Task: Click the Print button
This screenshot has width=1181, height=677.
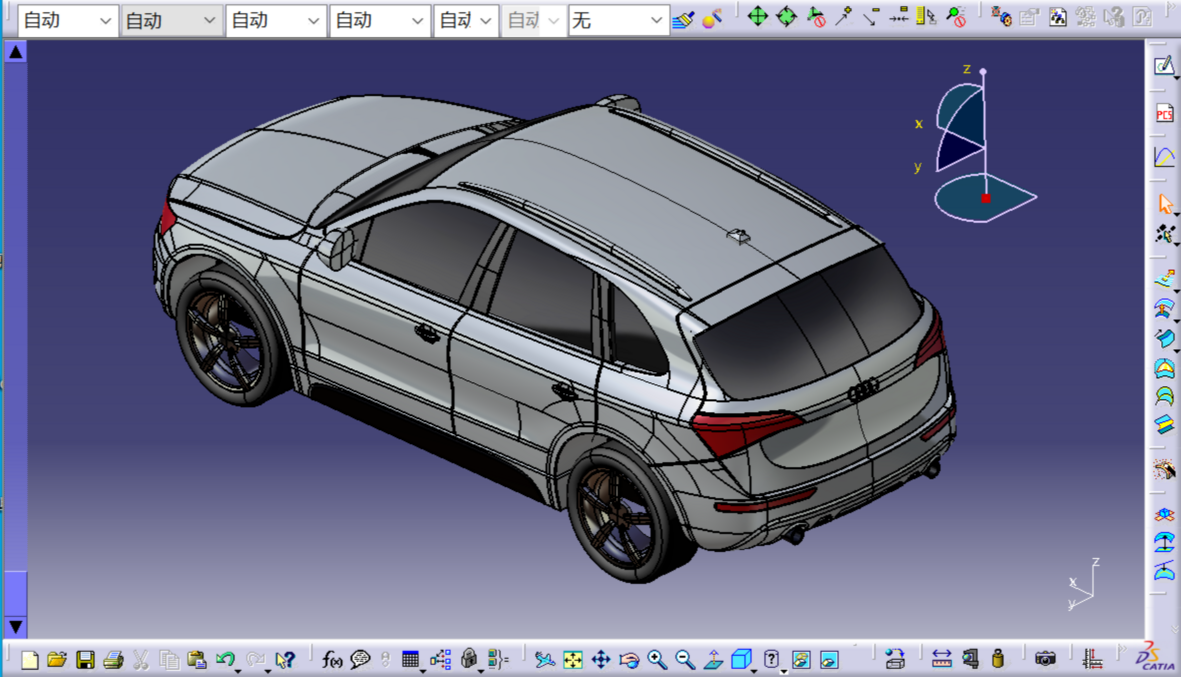Action: [113, 659]
